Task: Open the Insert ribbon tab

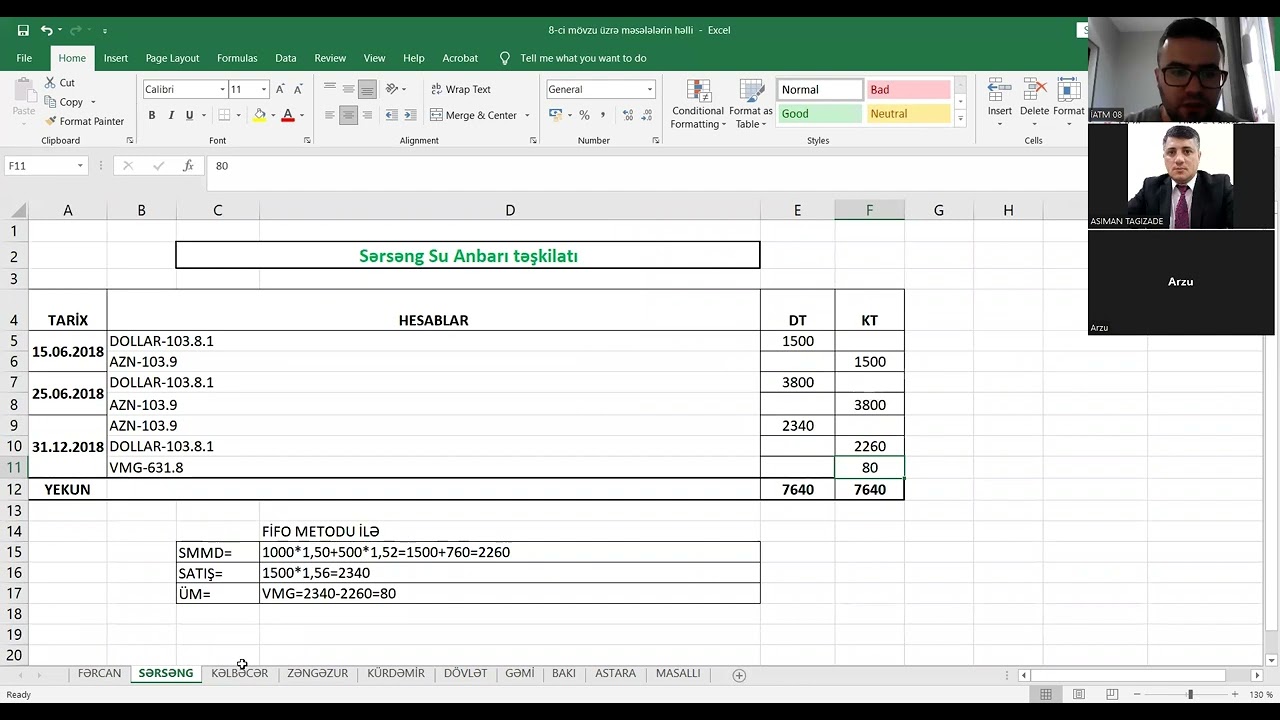Action: pyautogui.click(x=116, y=58)
